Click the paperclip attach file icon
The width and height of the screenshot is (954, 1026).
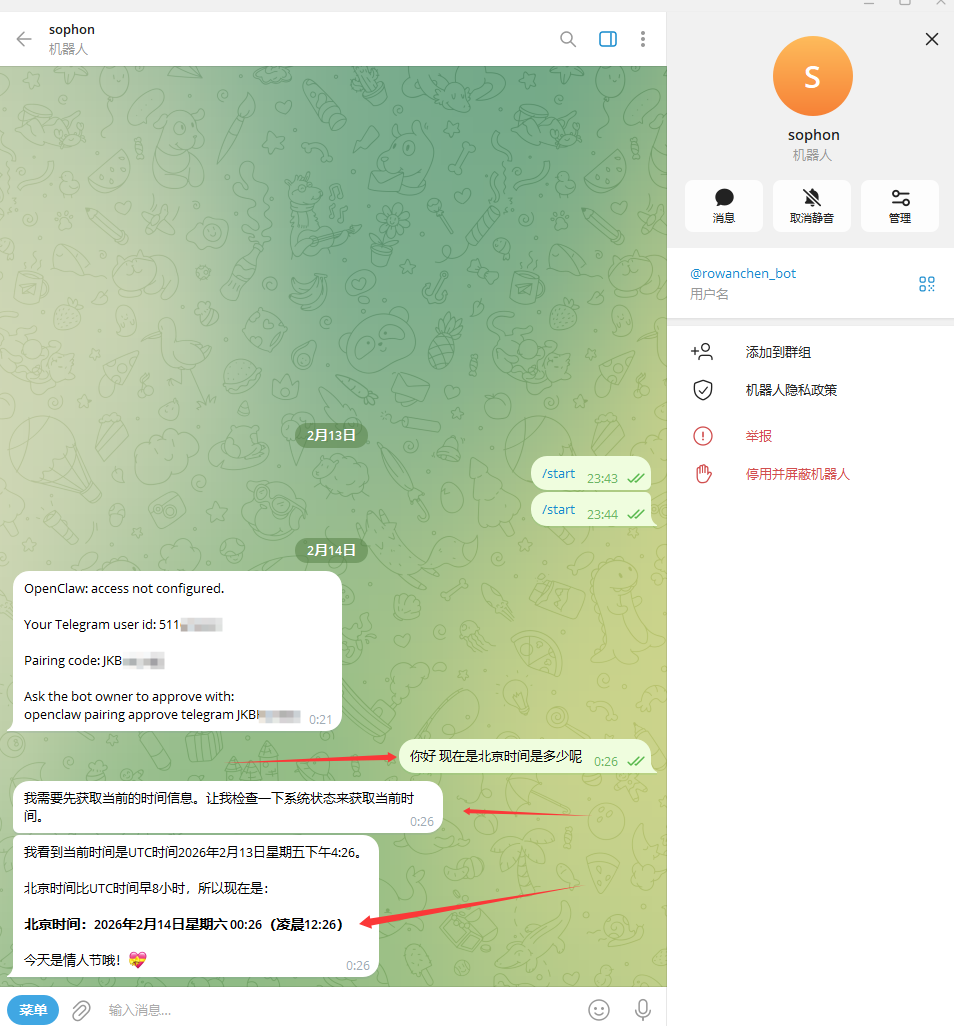tap(82, 1009)
